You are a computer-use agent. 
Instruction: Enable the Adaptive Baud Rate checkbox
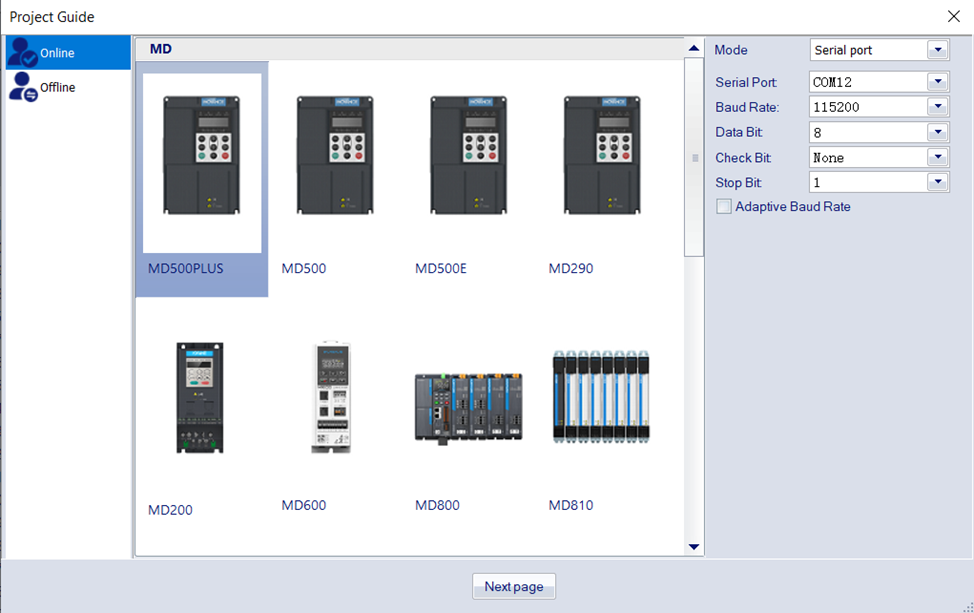click(x=724, y=207)
